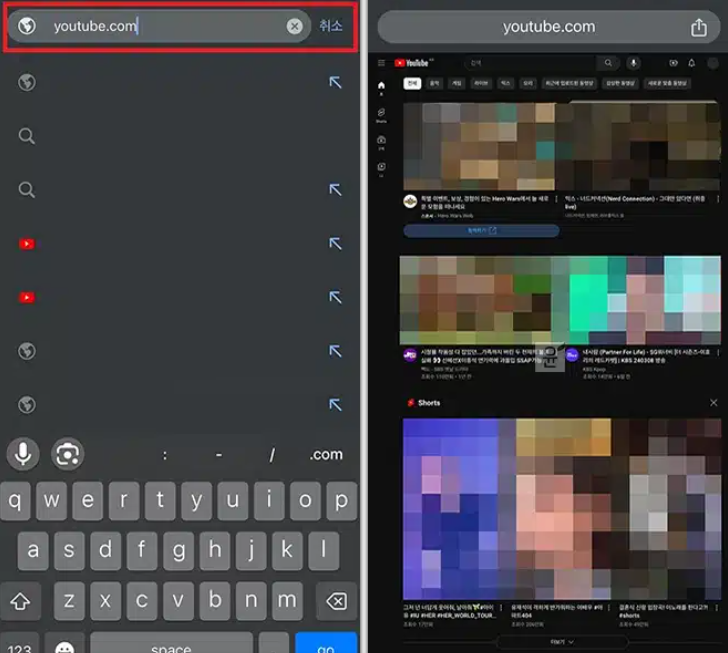Tap the hyphen shortcut key
The image size is (728, 653).
(x=219, y=455)
